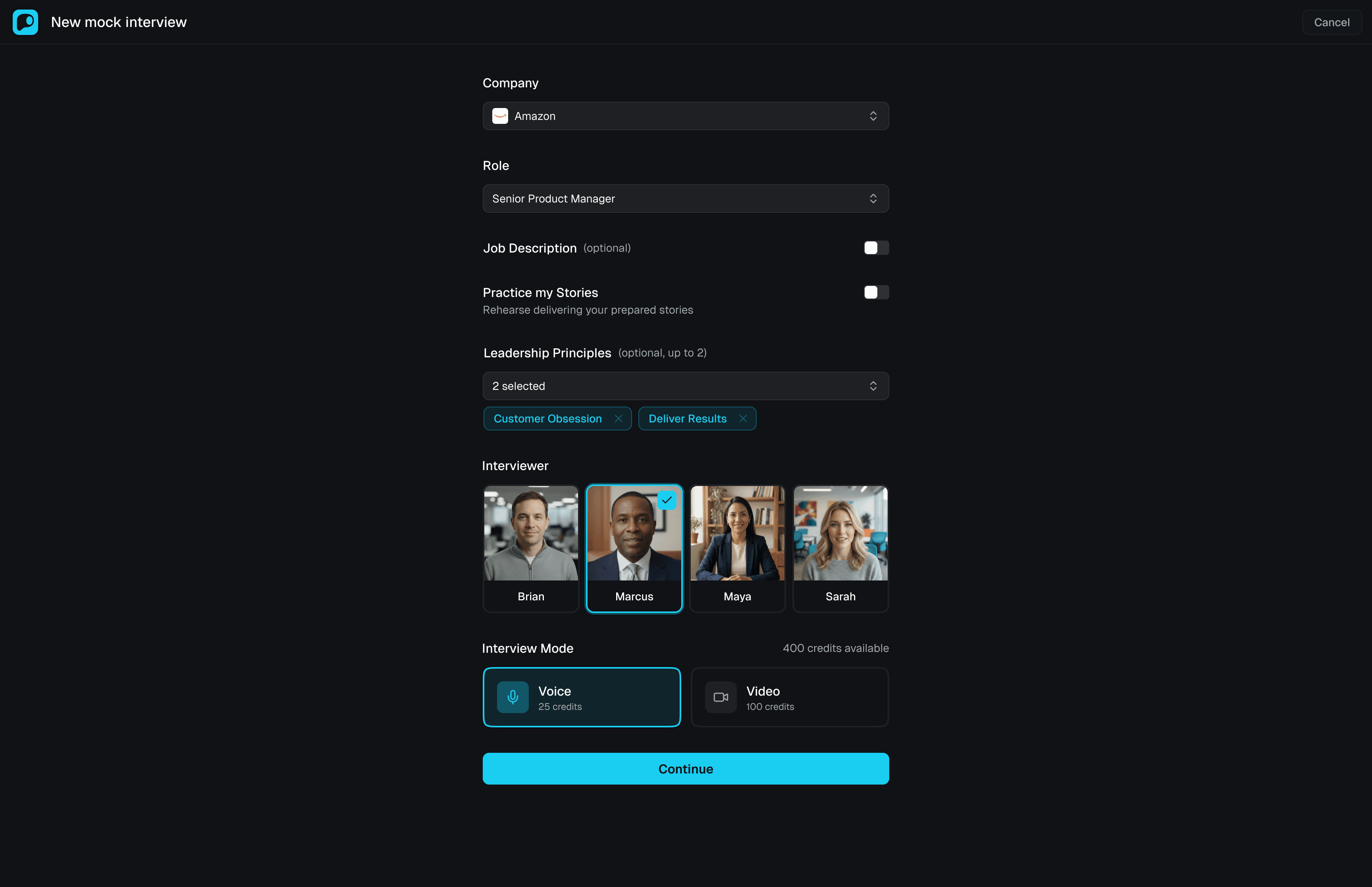Screen dimensions: 1372x887
Task: Remove Customer Obsession tag via its X icon
Action: coord(619,418)
